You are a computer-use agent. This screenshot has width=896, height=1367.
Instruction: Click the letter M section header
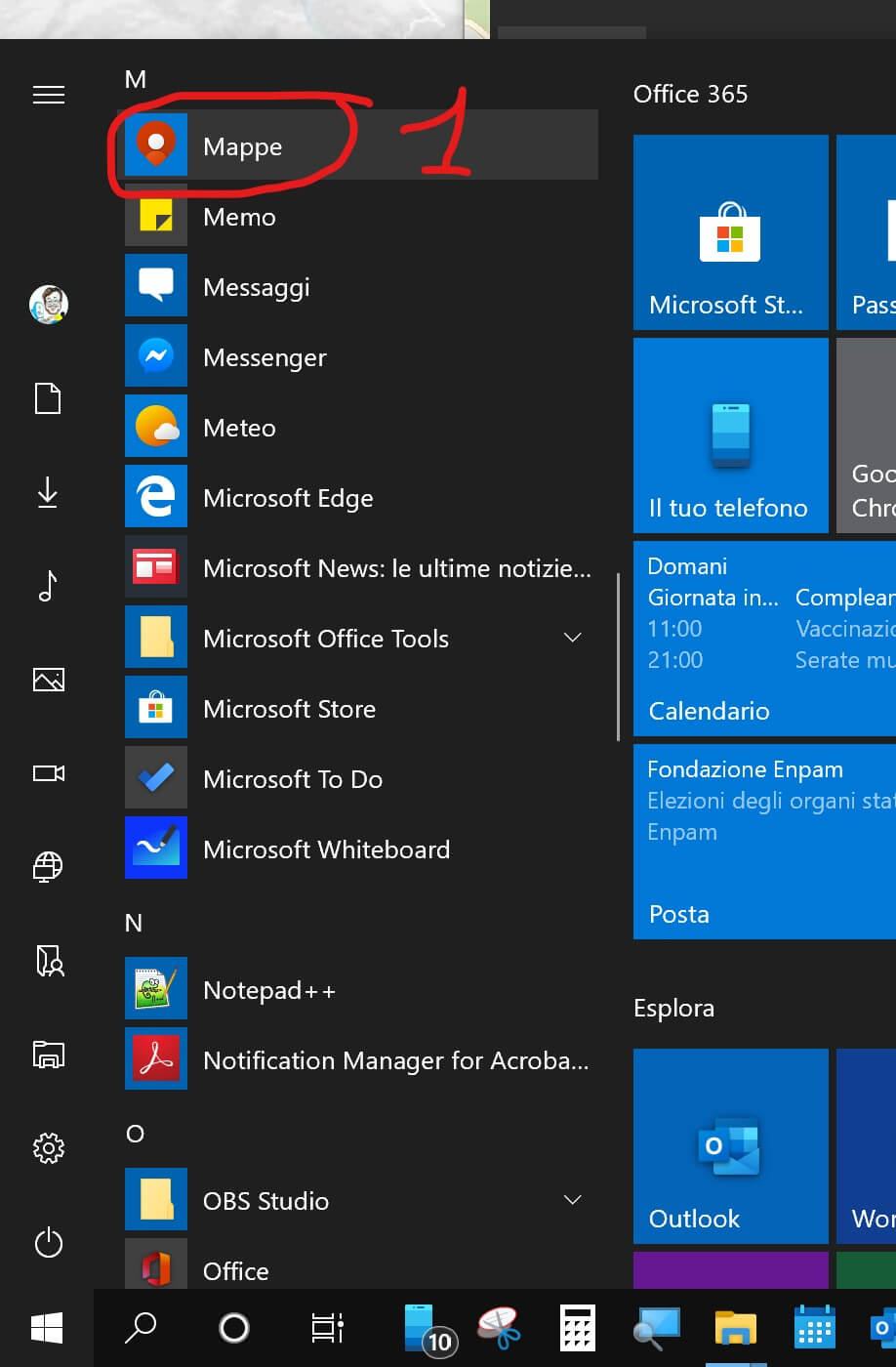pos(136,79)
